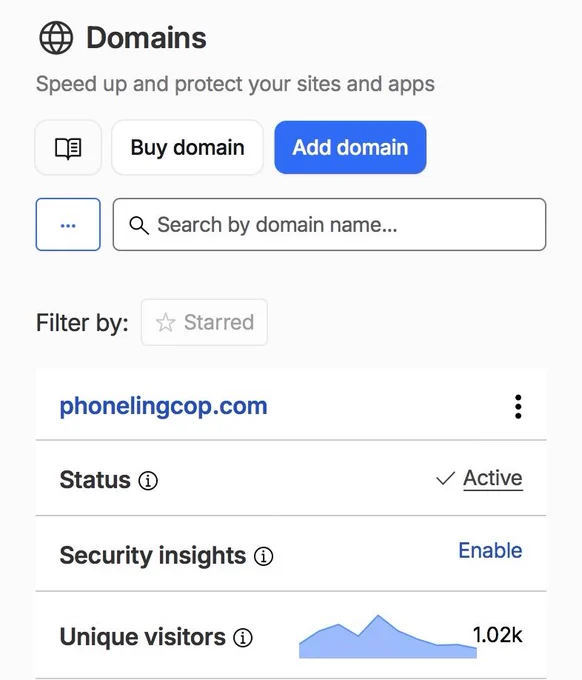This screenshot has width=582, height=680.
Task: Open documentation via book icon button
Action: pos(68,147)
